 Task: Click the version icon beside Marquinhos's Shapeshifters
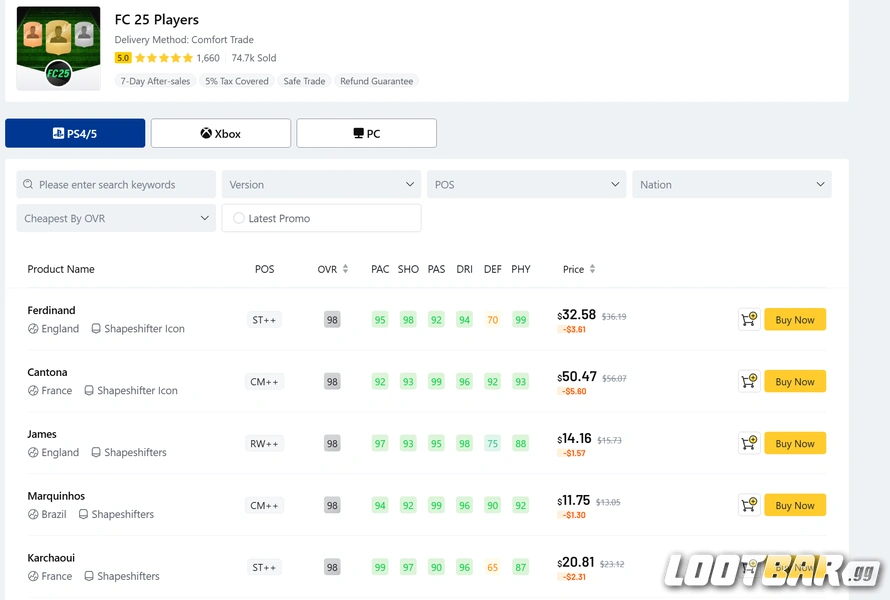click(x=83, y=514)
